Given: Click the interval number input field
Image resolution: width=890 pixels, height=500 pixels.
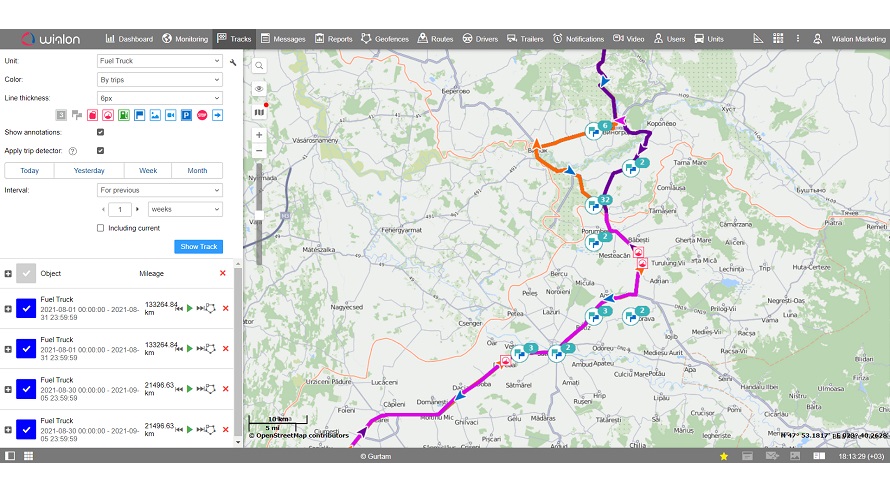Looking at the screenshot, I should pos(120,209).
